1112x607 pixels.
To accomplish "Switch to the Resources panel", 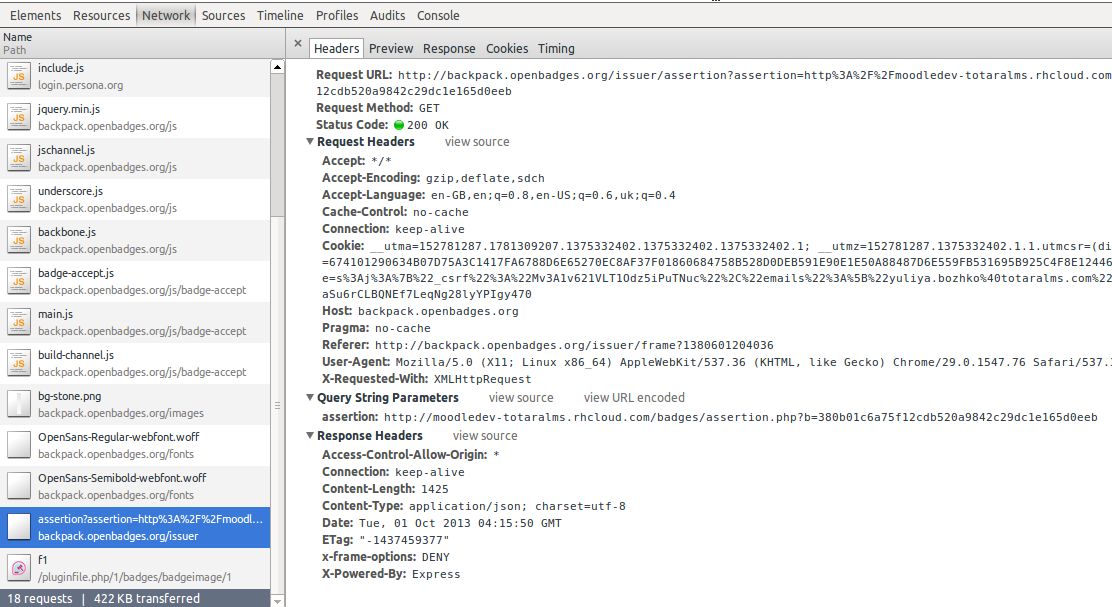I will [101, 16].
